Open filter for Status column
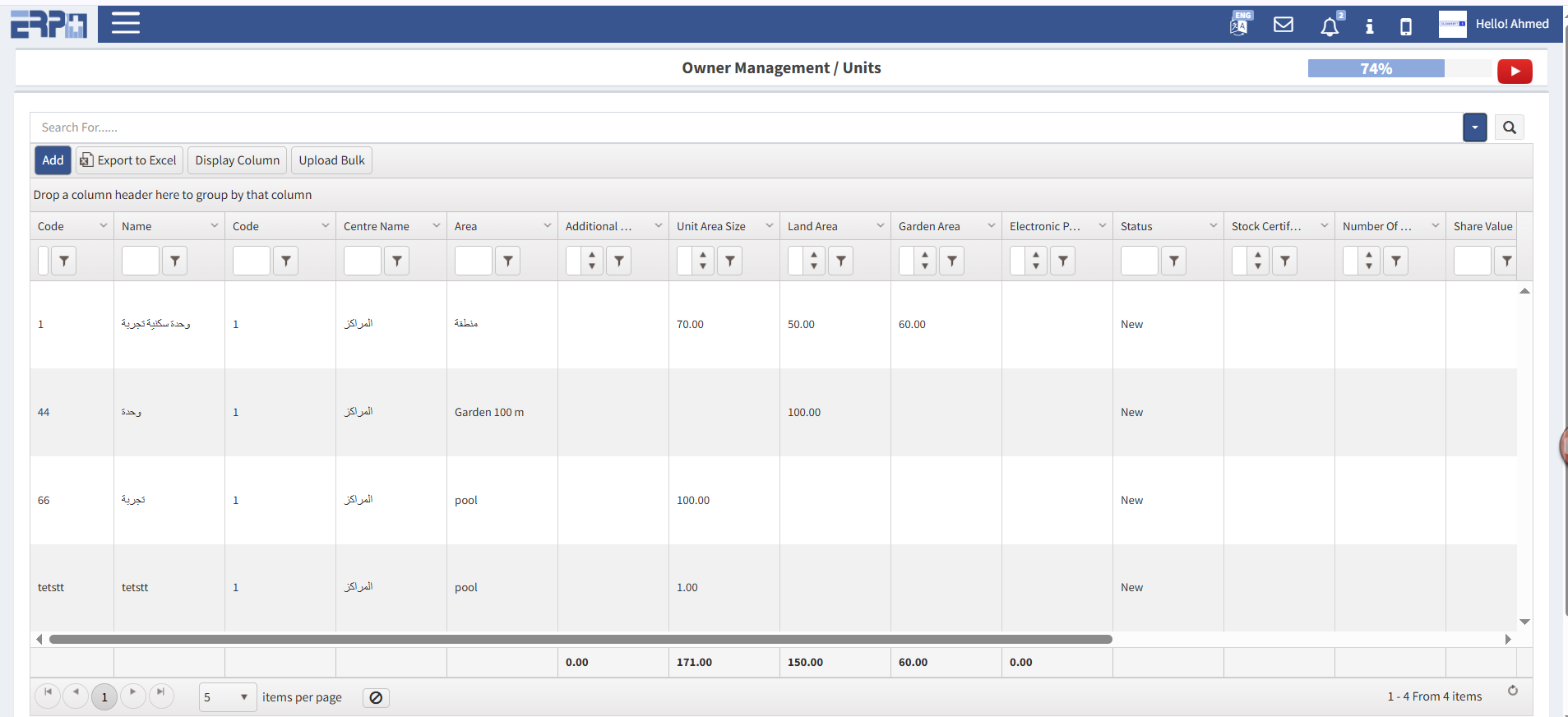The width and height of the screenshot is (1568, 717). pos(1173,261)
